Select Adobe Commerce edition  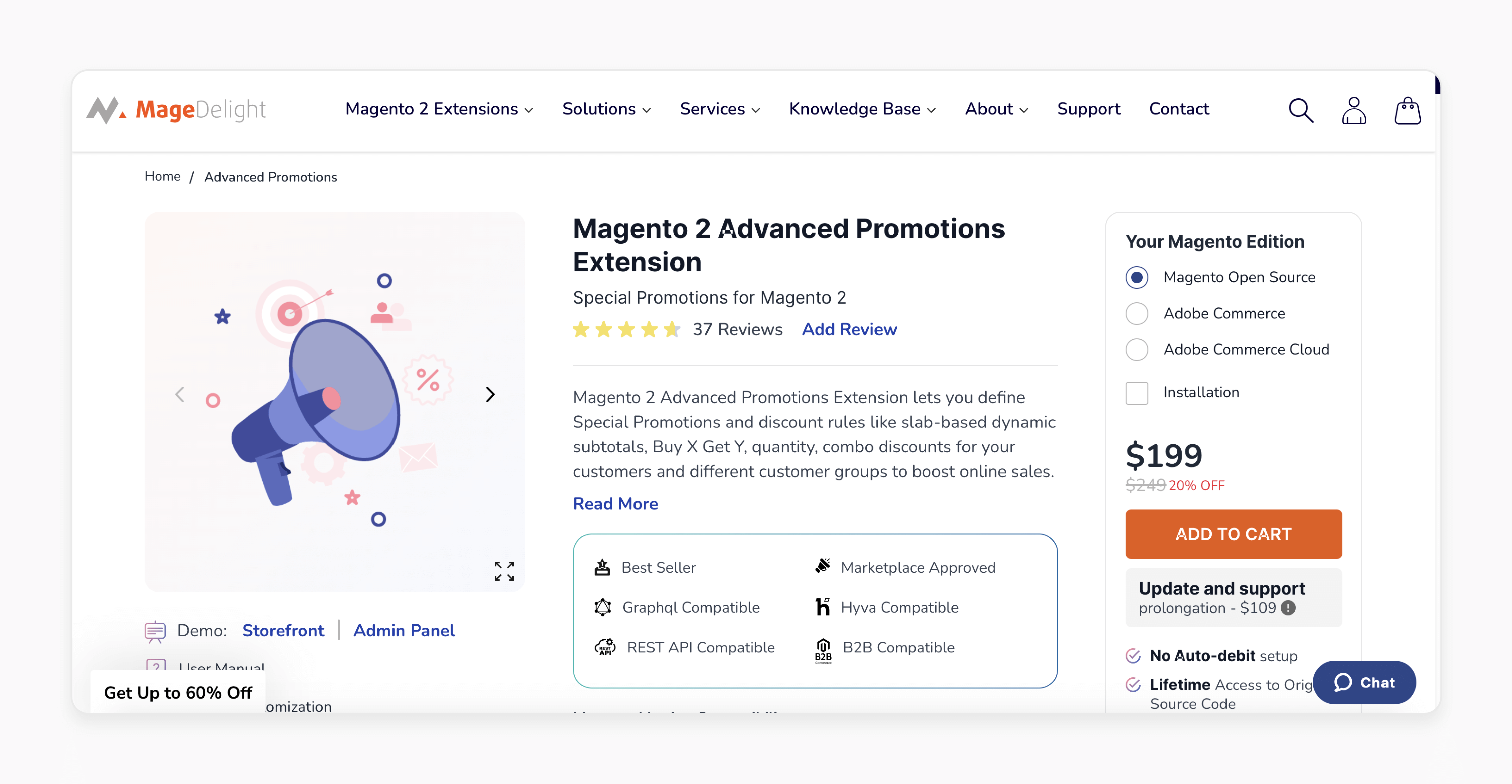(x=1136, y=313)
